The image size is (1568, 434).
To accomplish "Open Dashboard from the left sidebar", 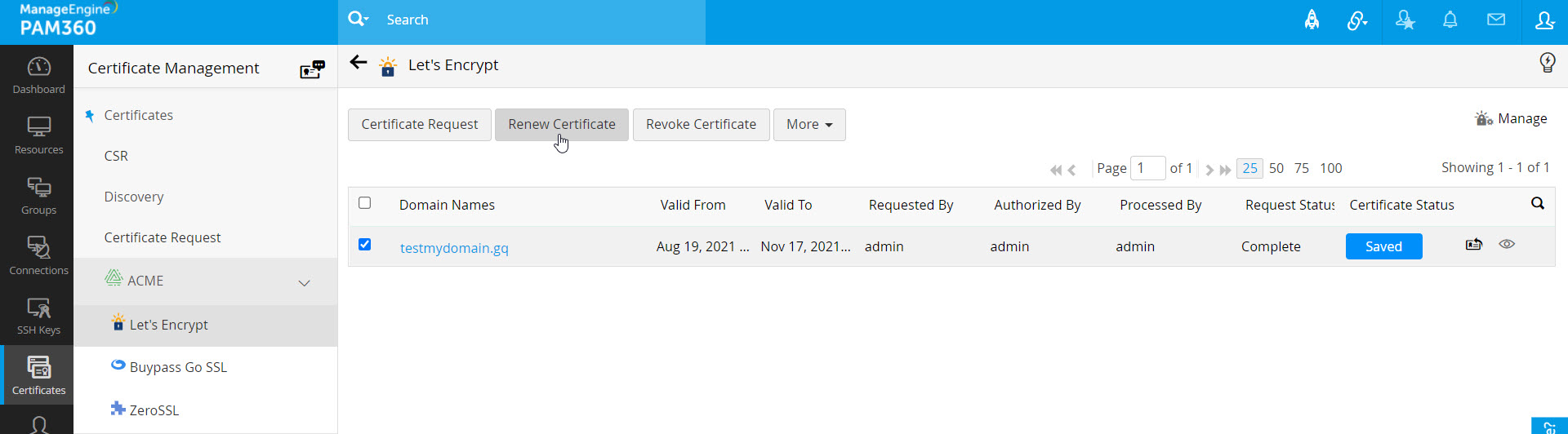I will tap(38, 75).
